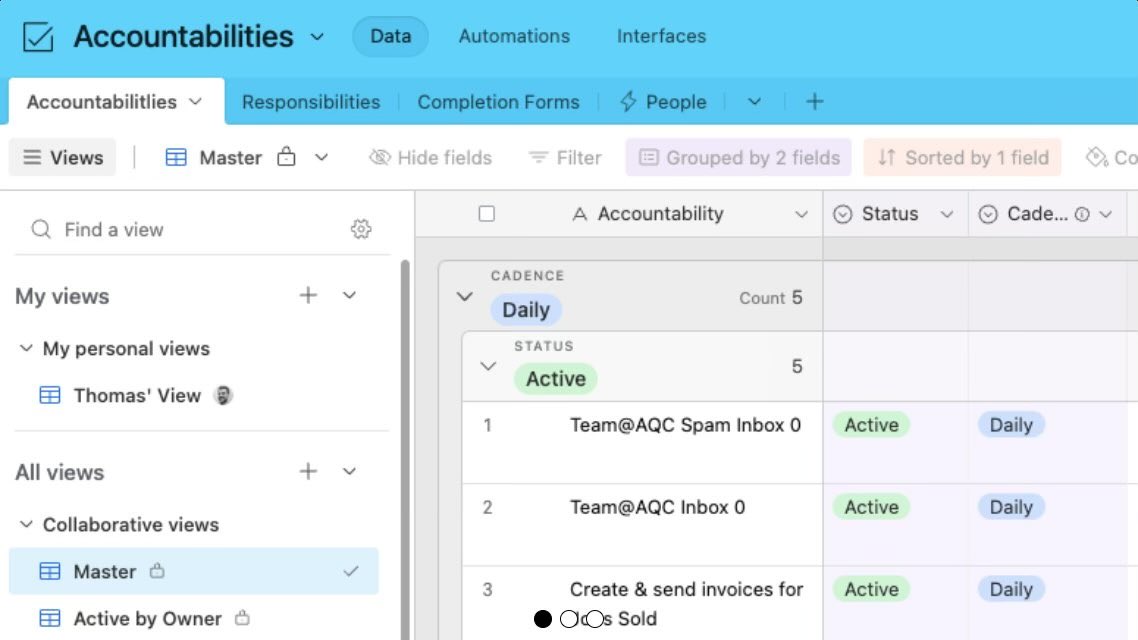Click Active status in Spam Inbox row
This screenshot has height=640, width=1138.
(x=871, y=425)
